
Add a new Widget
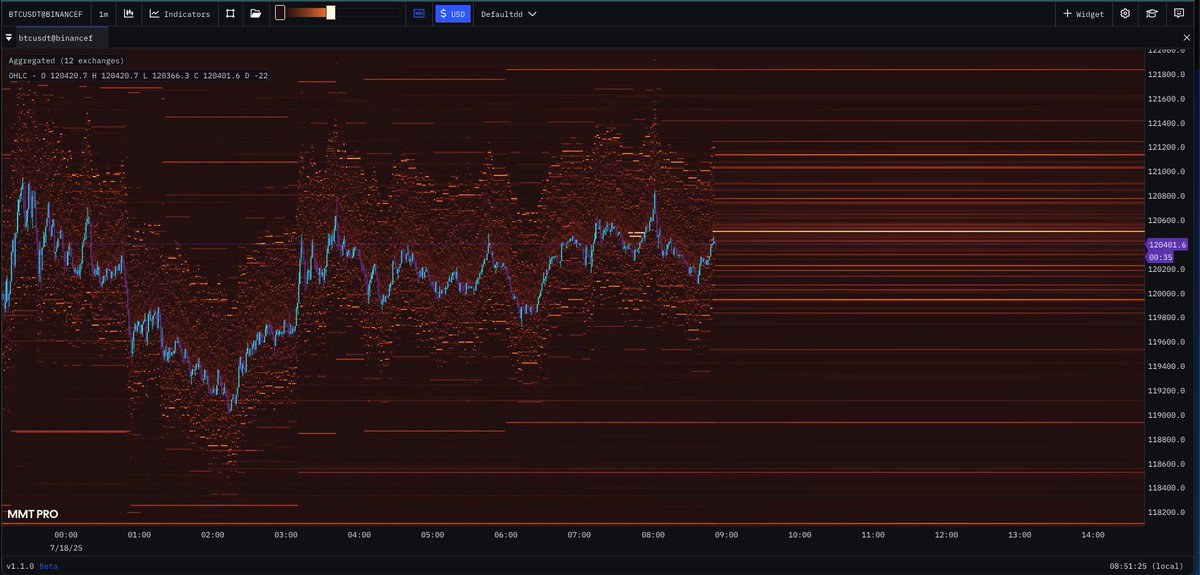click(1083, 14)
